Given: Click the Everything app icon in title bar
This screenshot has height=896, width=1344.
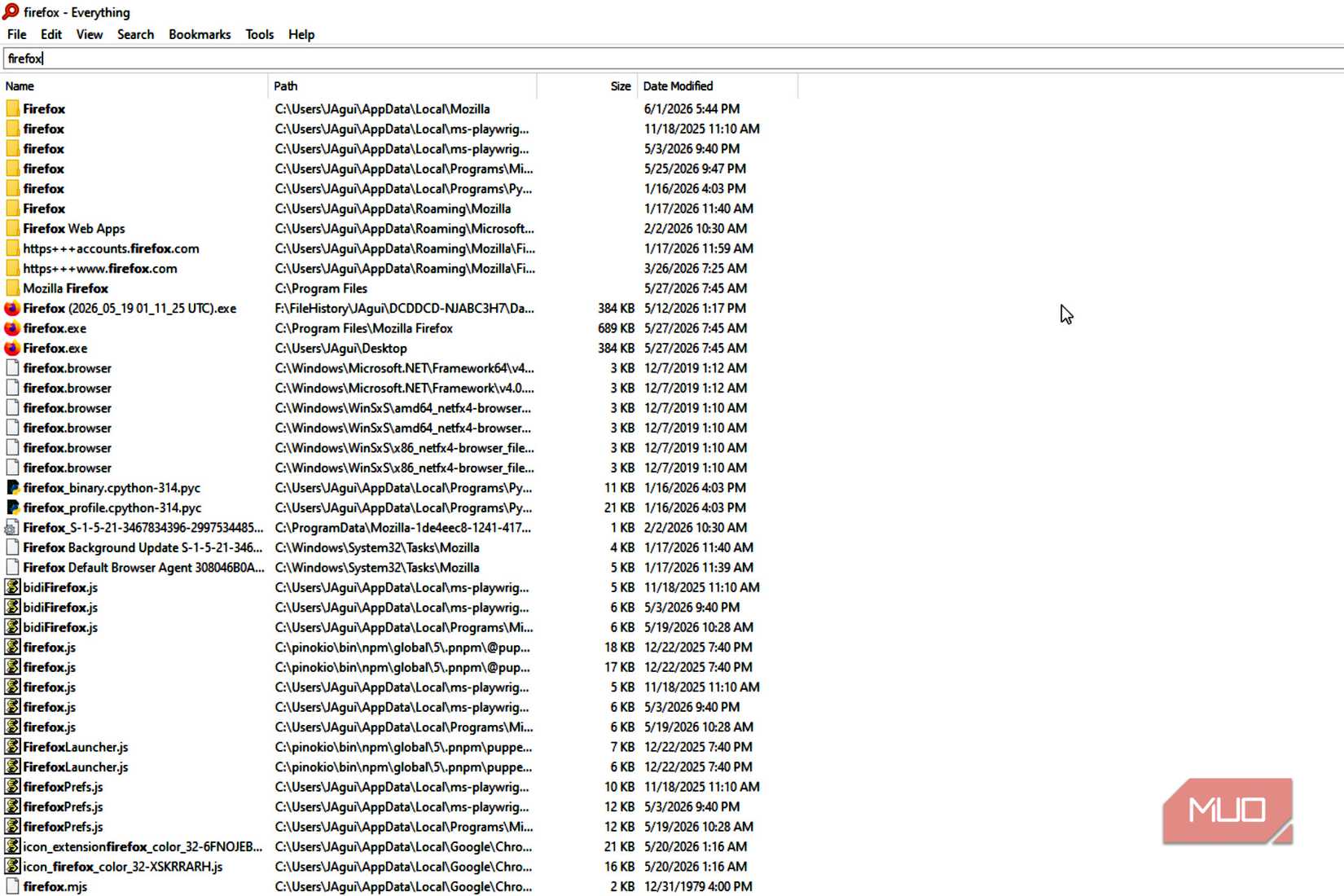Looking at the screenshot, I should click(x=11, y=11).
